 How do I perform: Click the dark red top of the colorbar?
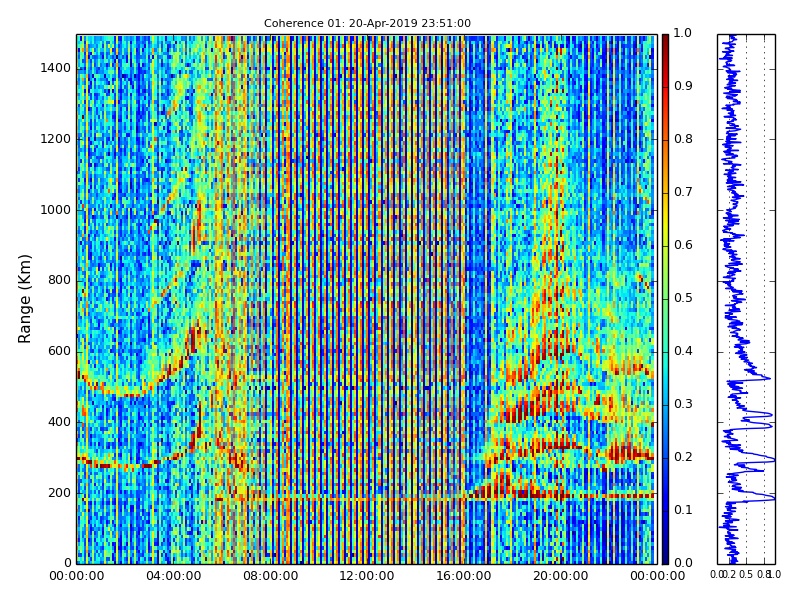[665, 40]
